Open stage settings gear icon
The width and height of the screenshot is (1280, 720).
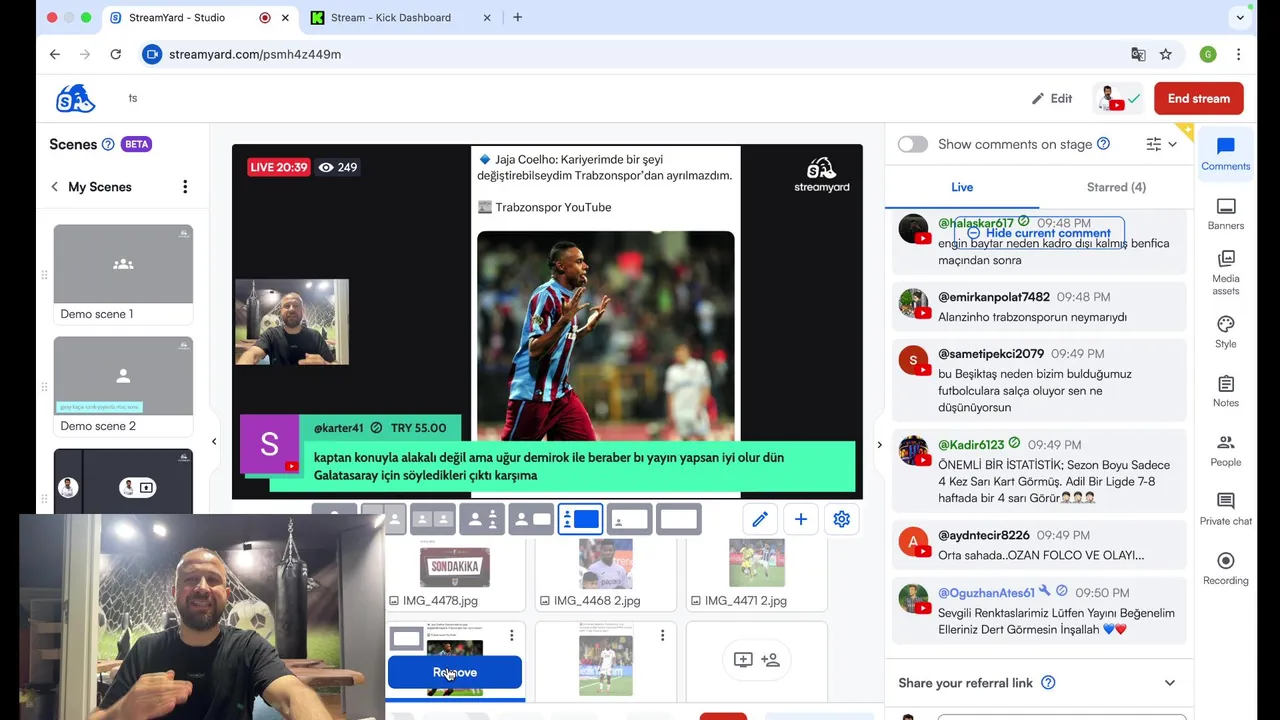[x=842, y=519]
